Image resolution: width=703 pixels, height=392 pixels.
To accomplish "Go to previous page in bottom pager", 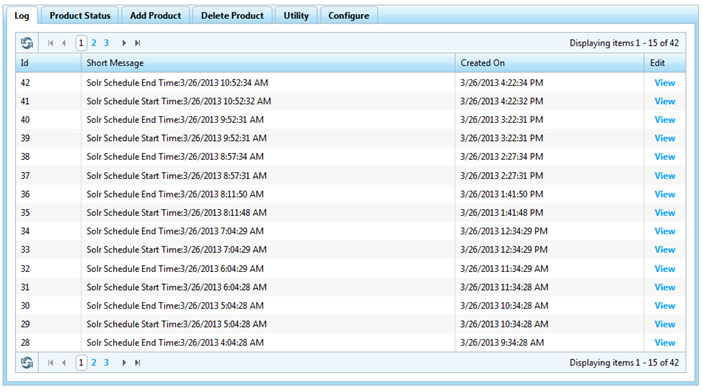I will 64,362.
